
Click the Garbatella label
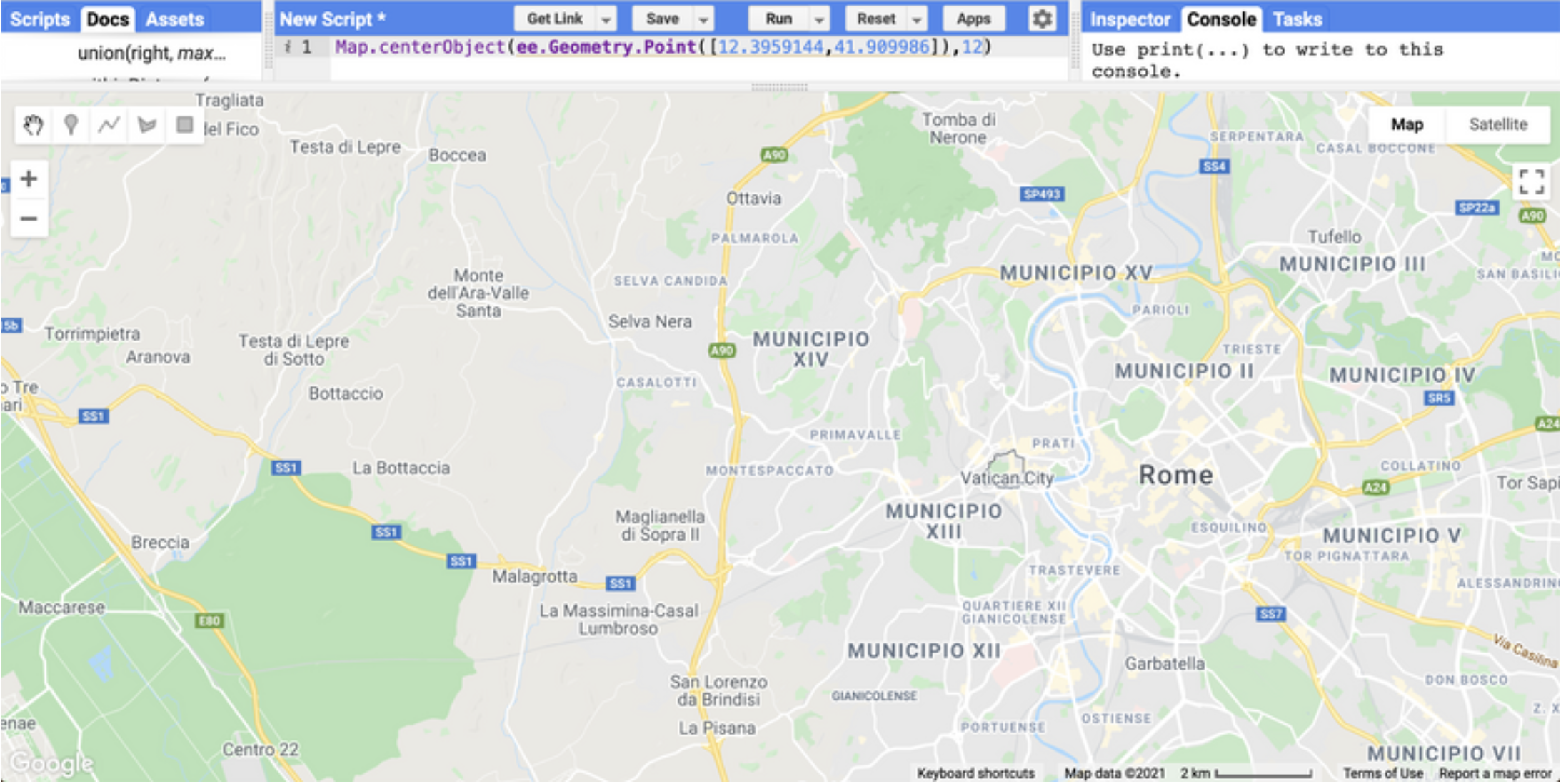[x=1165, y=664]
